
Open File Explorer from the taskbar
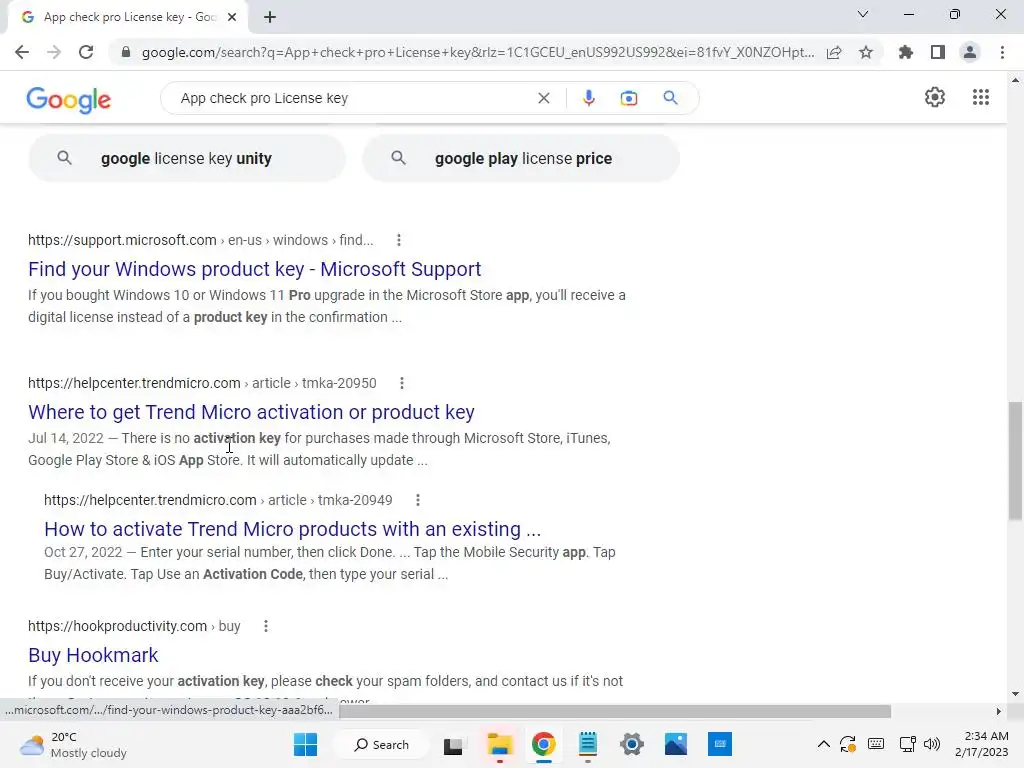pos(500,744)
